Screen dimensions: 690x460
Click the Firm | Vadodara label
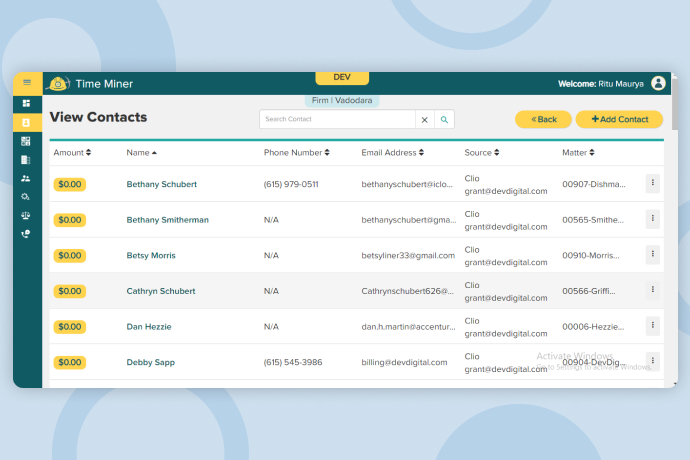342,100
